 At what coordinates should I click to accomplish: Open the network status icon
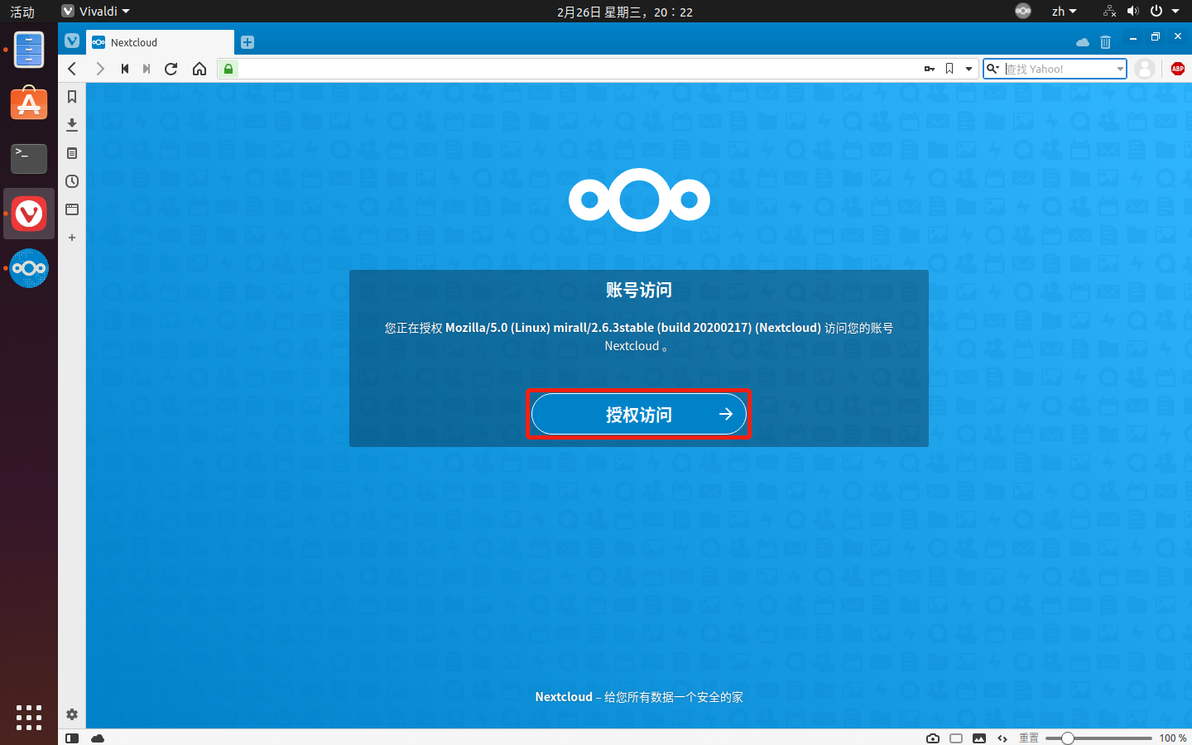pyautogui.click(x=1109, y=11)
